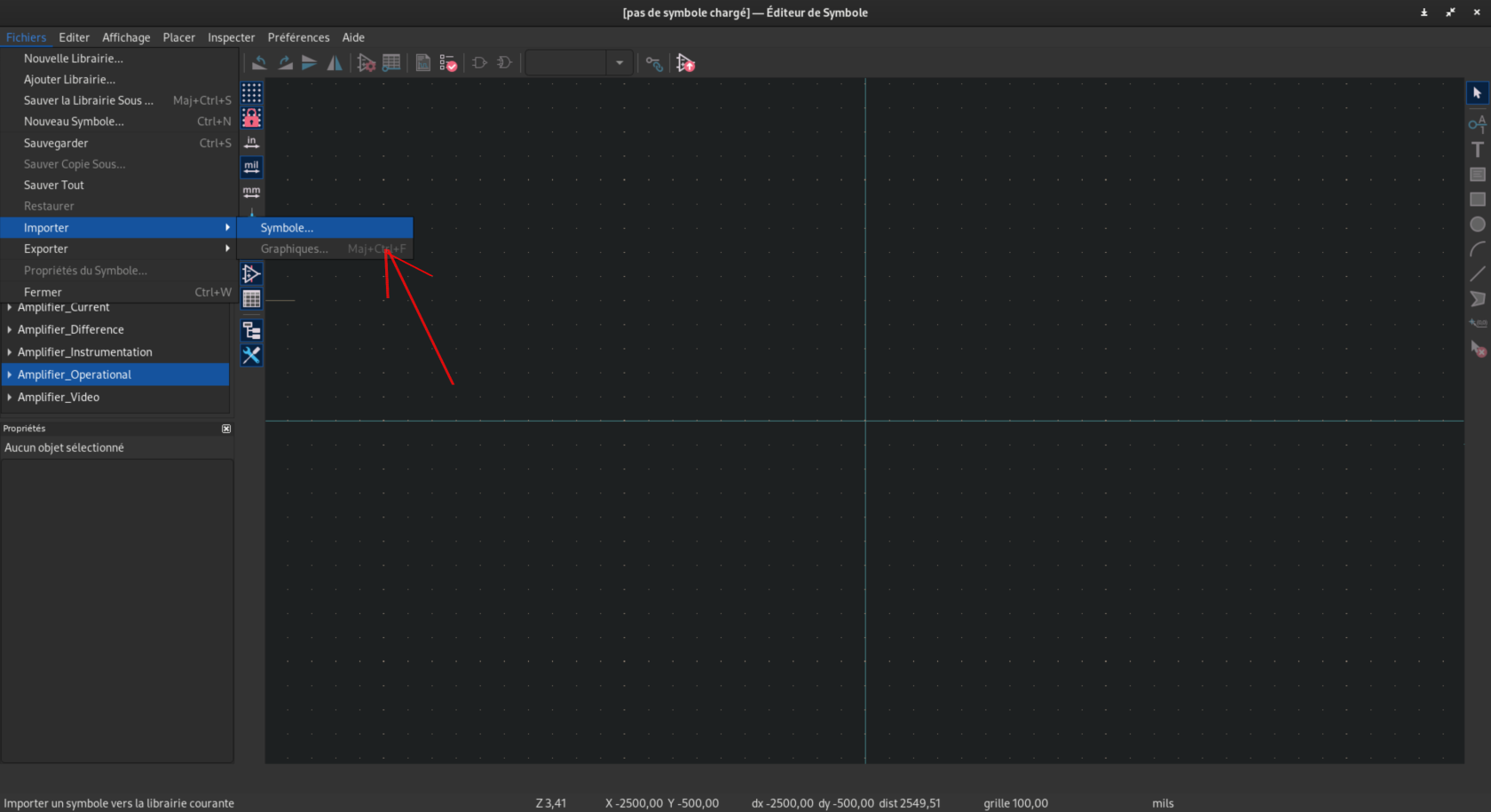Image resolution: width=1491 pixels, height=812 pixels.
Task: Click 'grille 100,00' in status bar
Action: pos(1015,803)
